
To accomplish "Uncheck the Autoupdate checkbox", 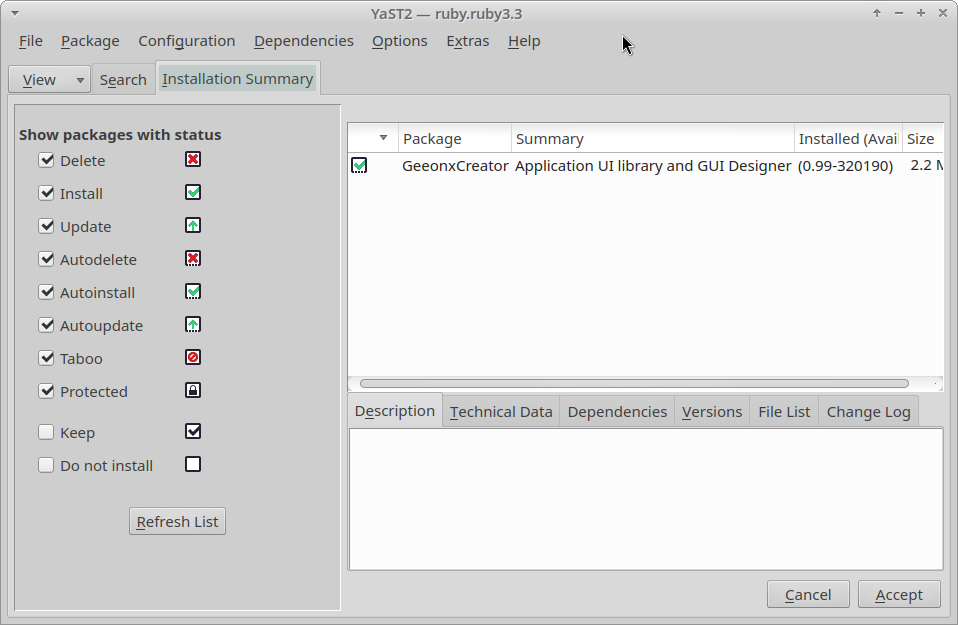I will (46, 326).
